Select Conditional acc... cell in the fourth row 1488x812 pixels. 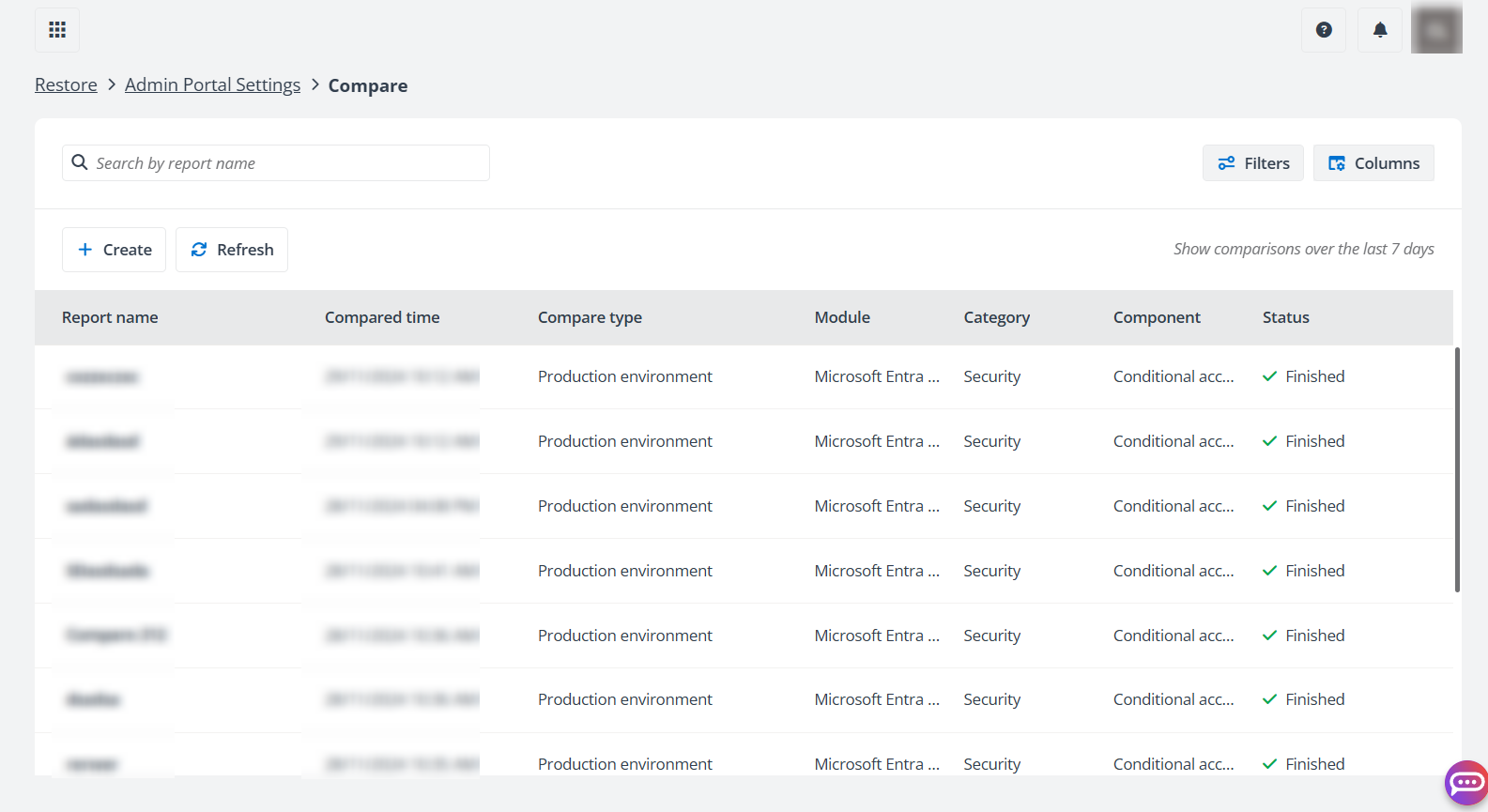coord(1174,571)
